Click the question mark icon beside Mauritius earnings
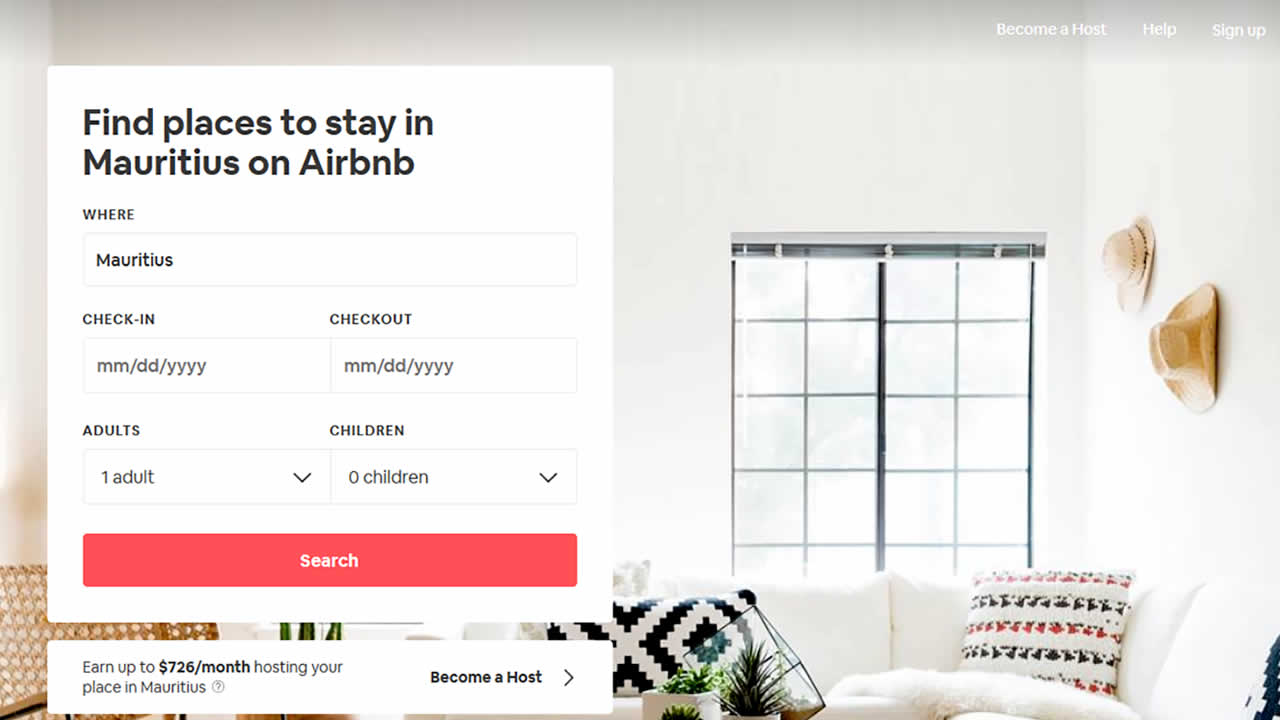This screenshot has width=1280, height=720. [218, 687]
